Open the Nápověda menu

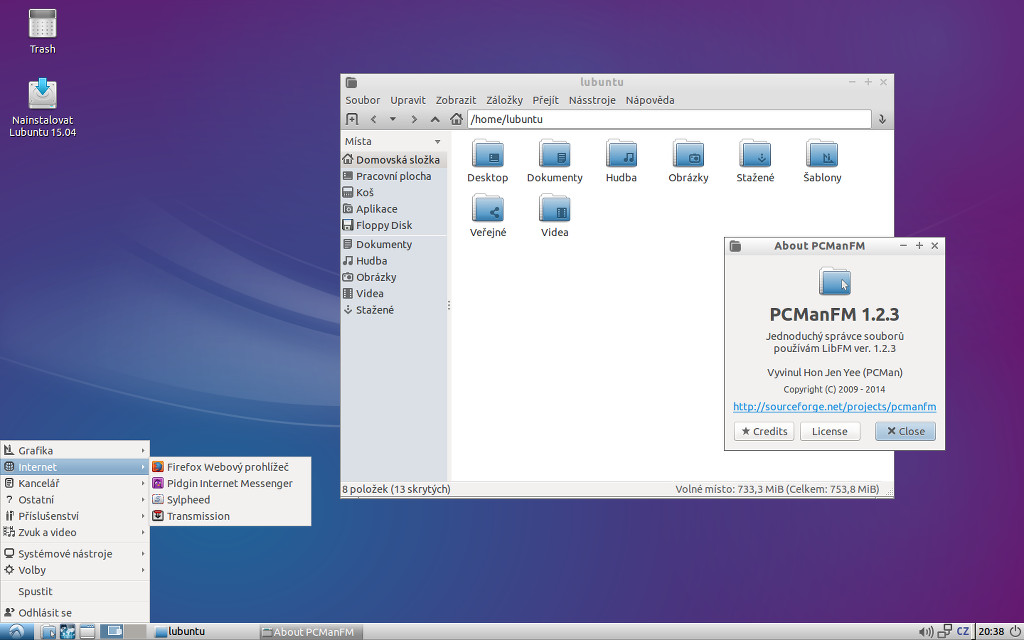pos(650,100)
